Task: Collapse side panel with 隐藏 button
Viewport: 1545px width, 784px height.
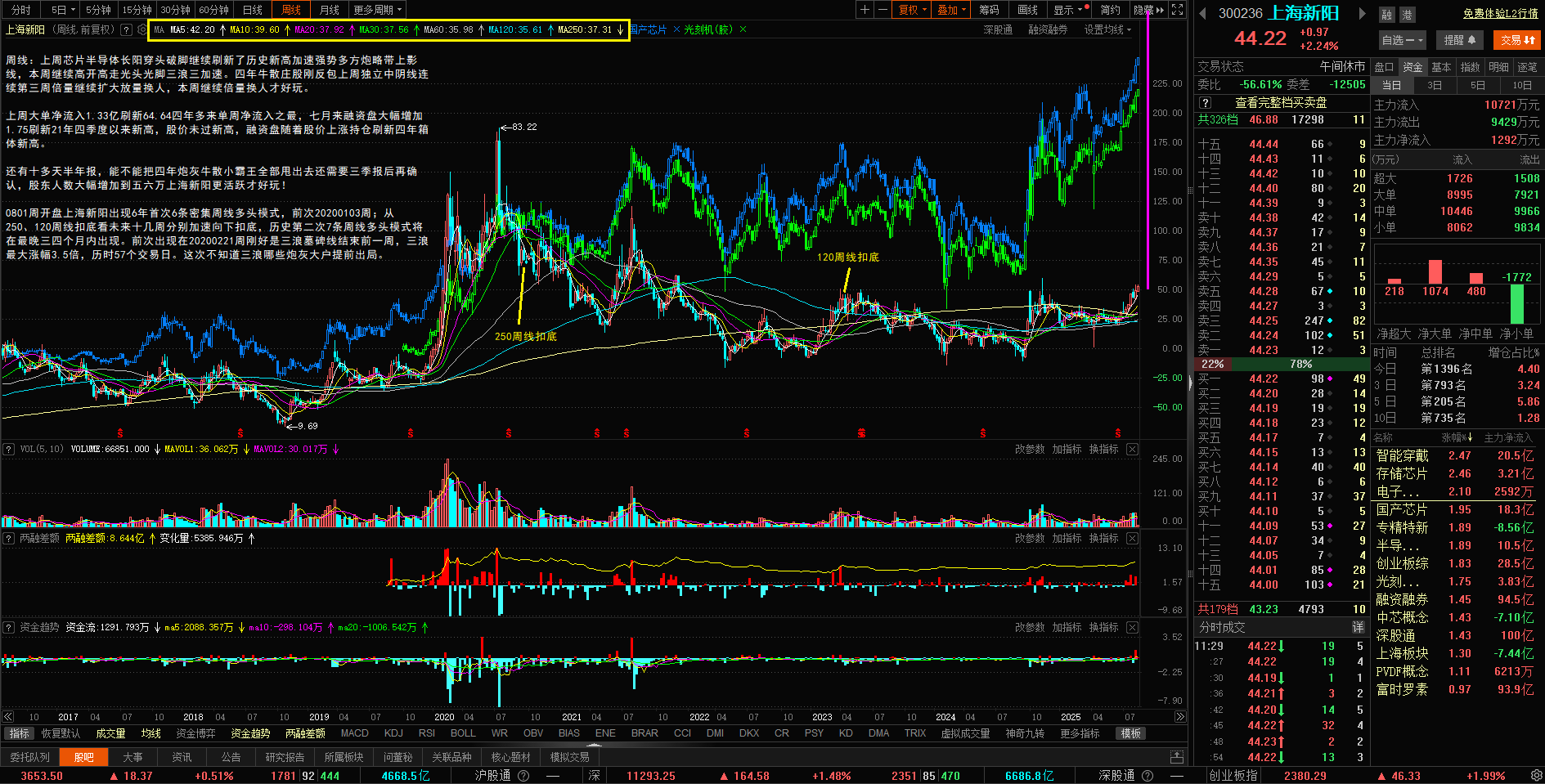Action: (x=1148, y=10)
